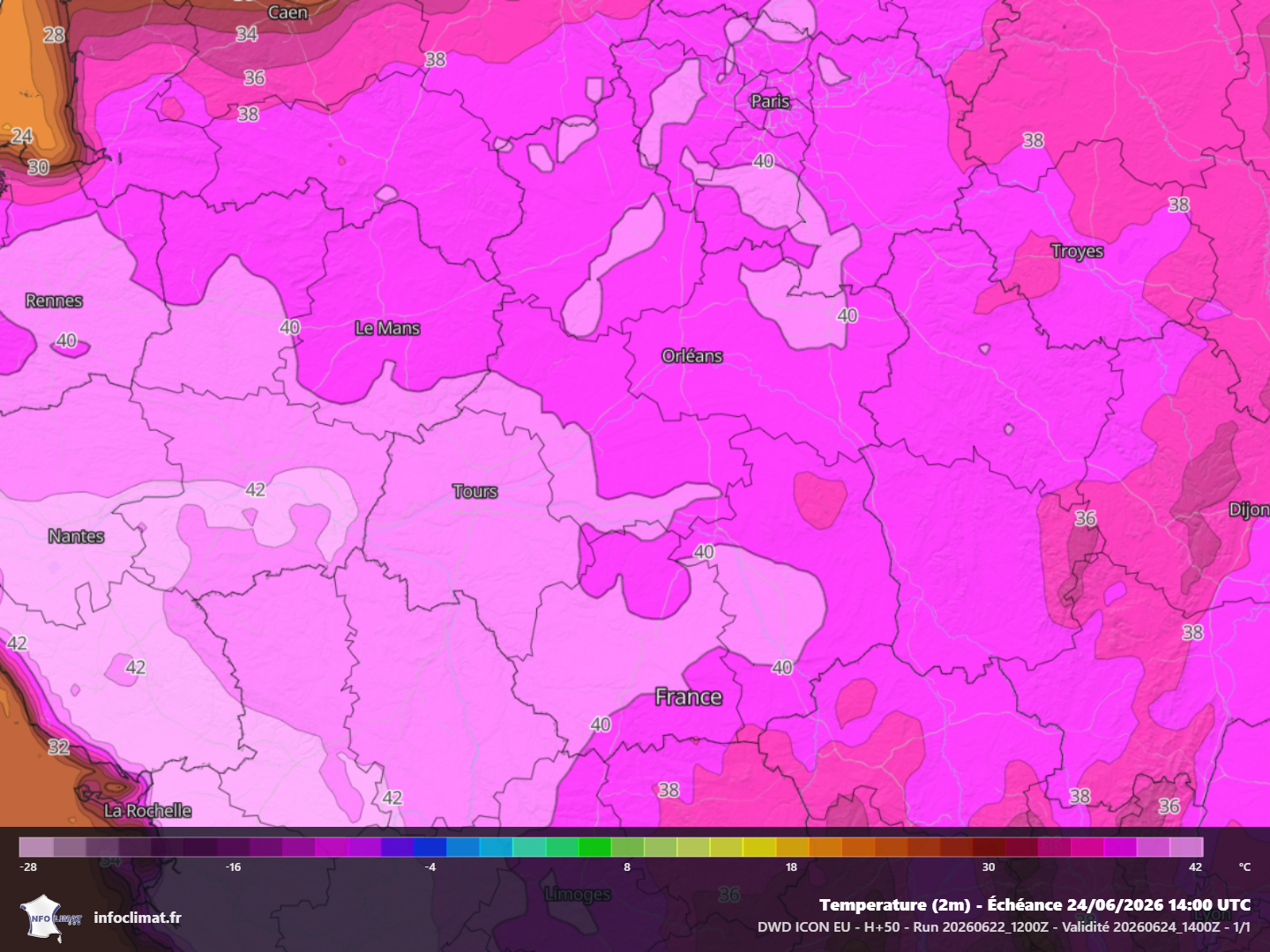Click the Rennes city label
Screen dimensions: 1270x952
click(x=54, y=301)
